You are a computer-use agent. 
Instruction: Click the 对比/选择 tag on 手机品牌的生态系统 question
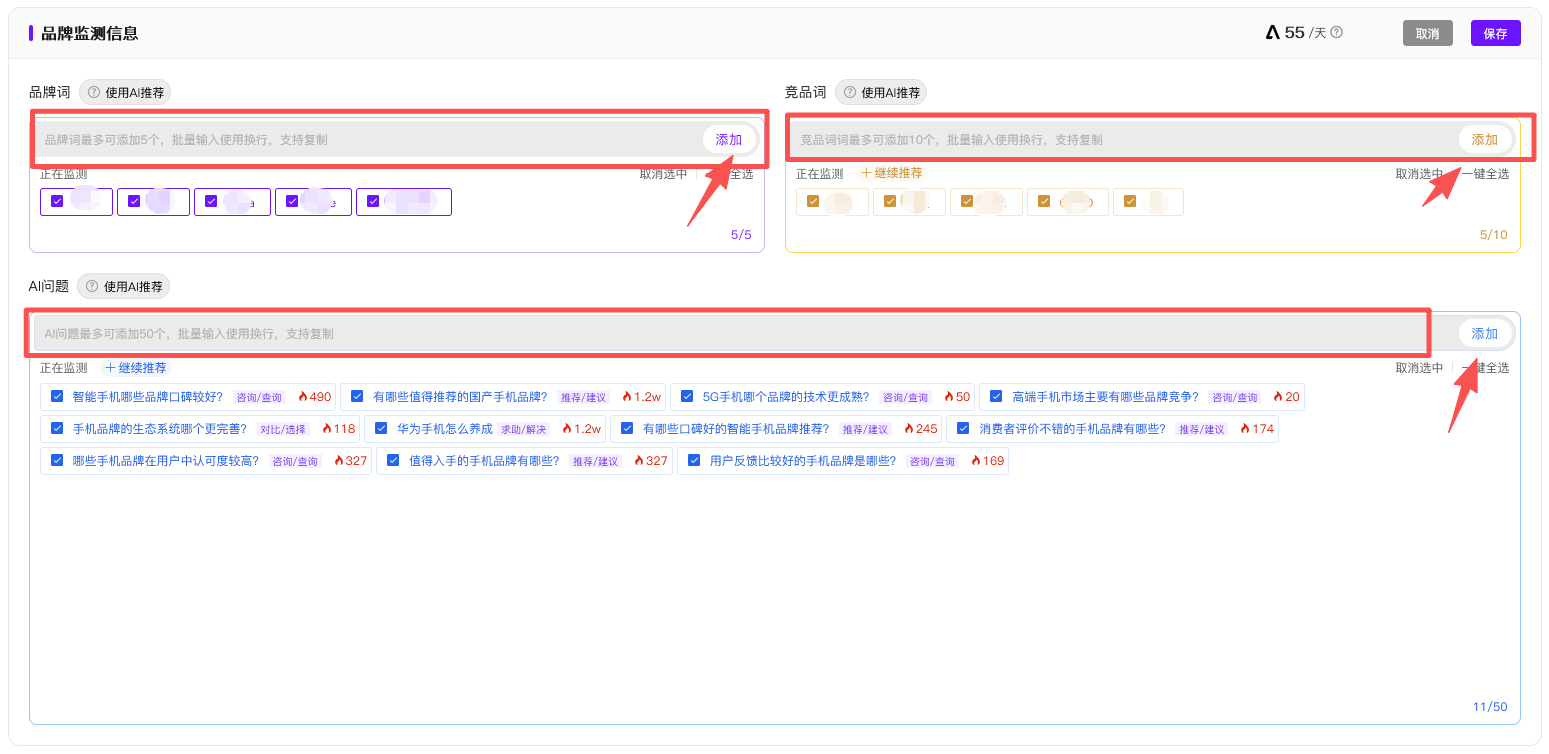click(284, 430)
